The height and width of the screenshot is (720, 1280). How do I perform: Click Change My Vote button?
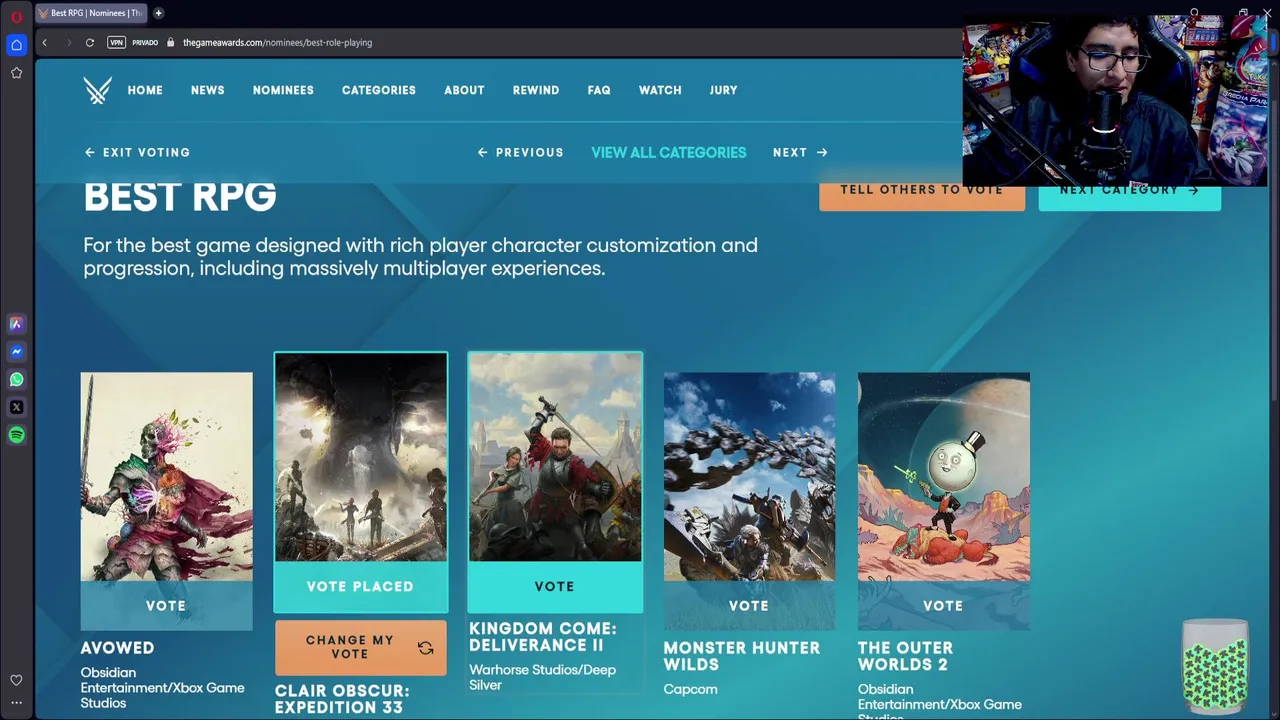(x=361, y=647)
